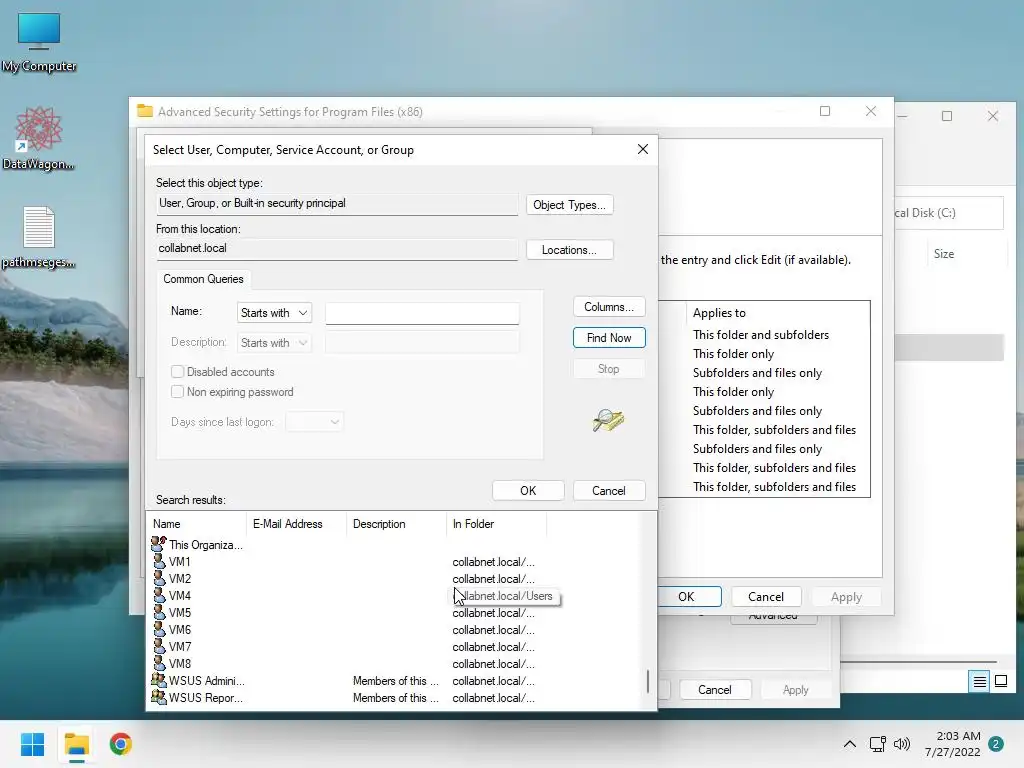Select the VM1 user icon

tap(159, 561)
